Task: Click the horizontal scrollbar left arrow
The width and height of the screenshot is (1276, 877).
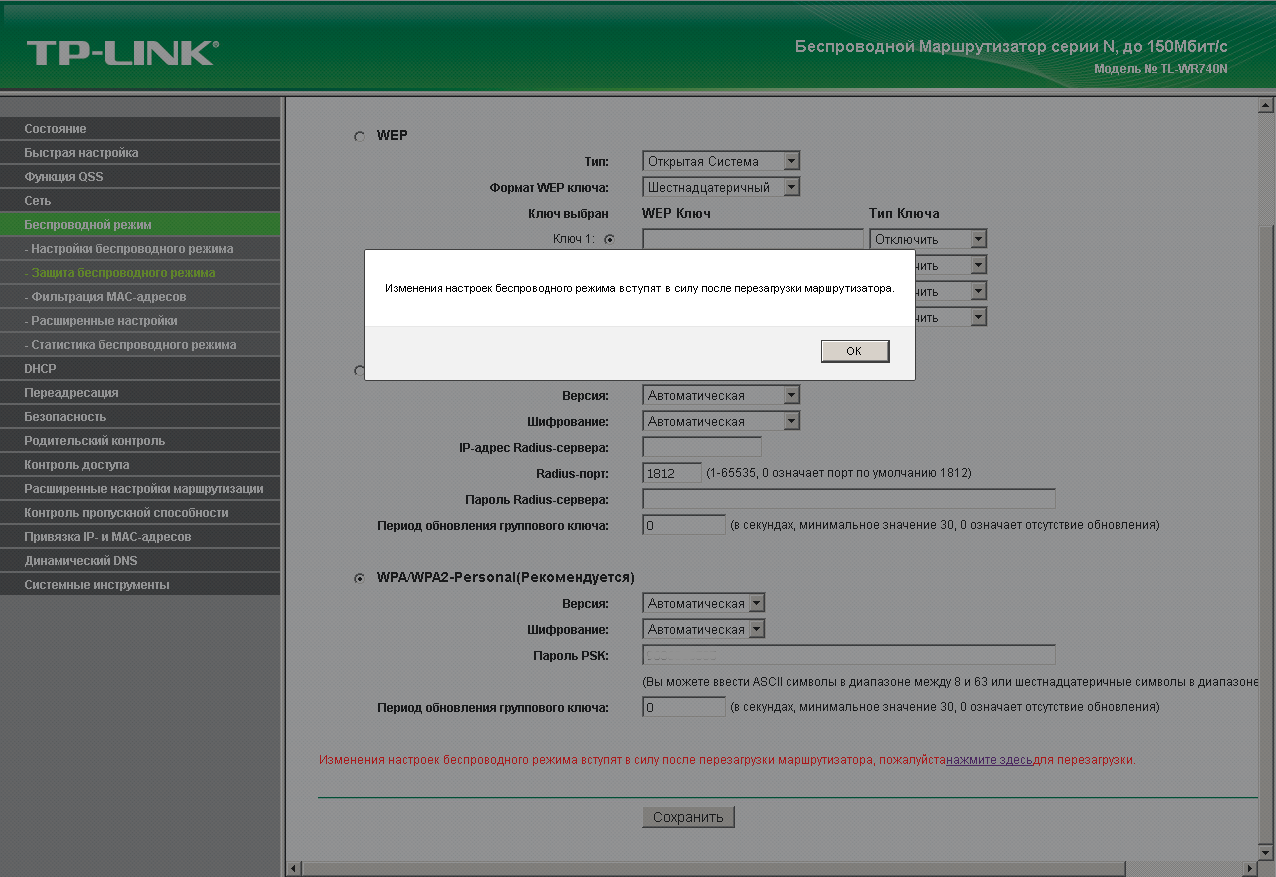Action: (294, 868)
